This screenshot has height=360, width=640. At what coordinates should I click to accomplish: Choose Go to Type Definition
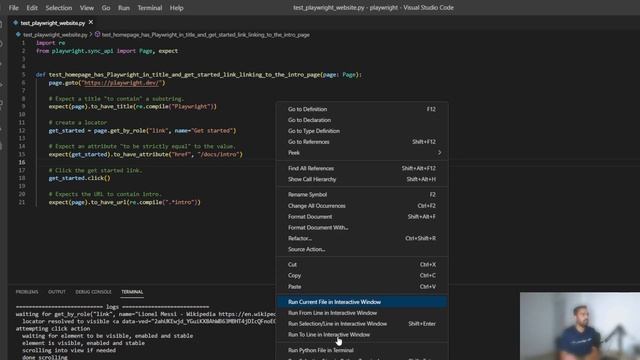coord(362,131)
